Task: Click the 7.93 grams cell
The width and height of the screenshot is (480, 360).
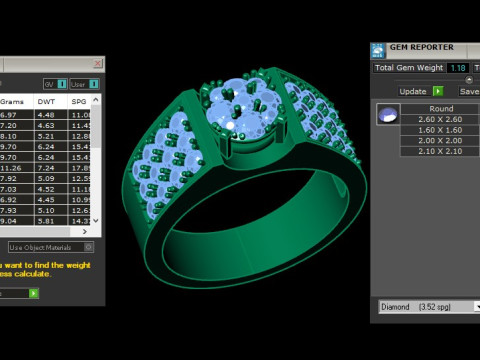Action: pos(17,211)
